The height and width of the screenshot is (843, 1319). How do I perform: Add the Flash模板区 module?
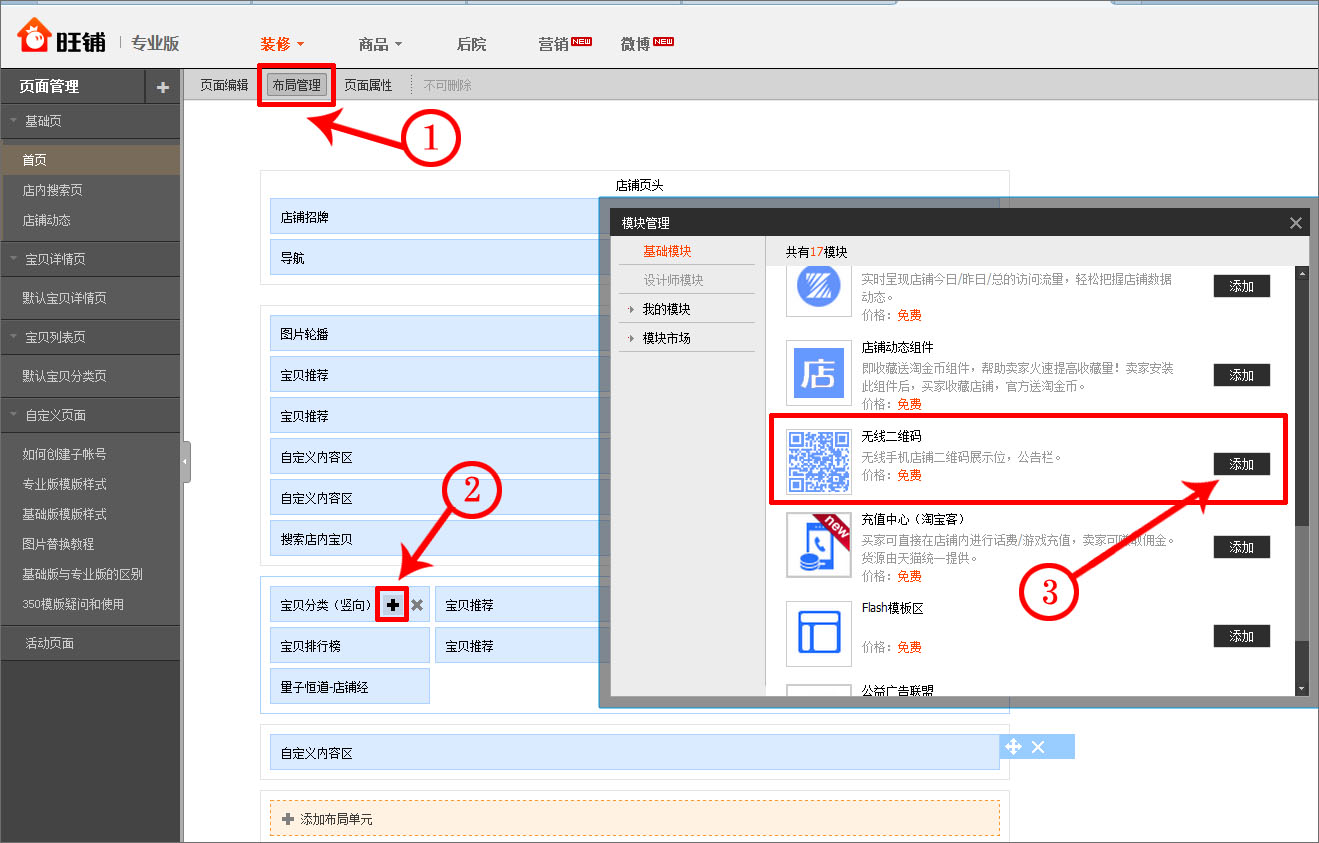coord(1242,636)
